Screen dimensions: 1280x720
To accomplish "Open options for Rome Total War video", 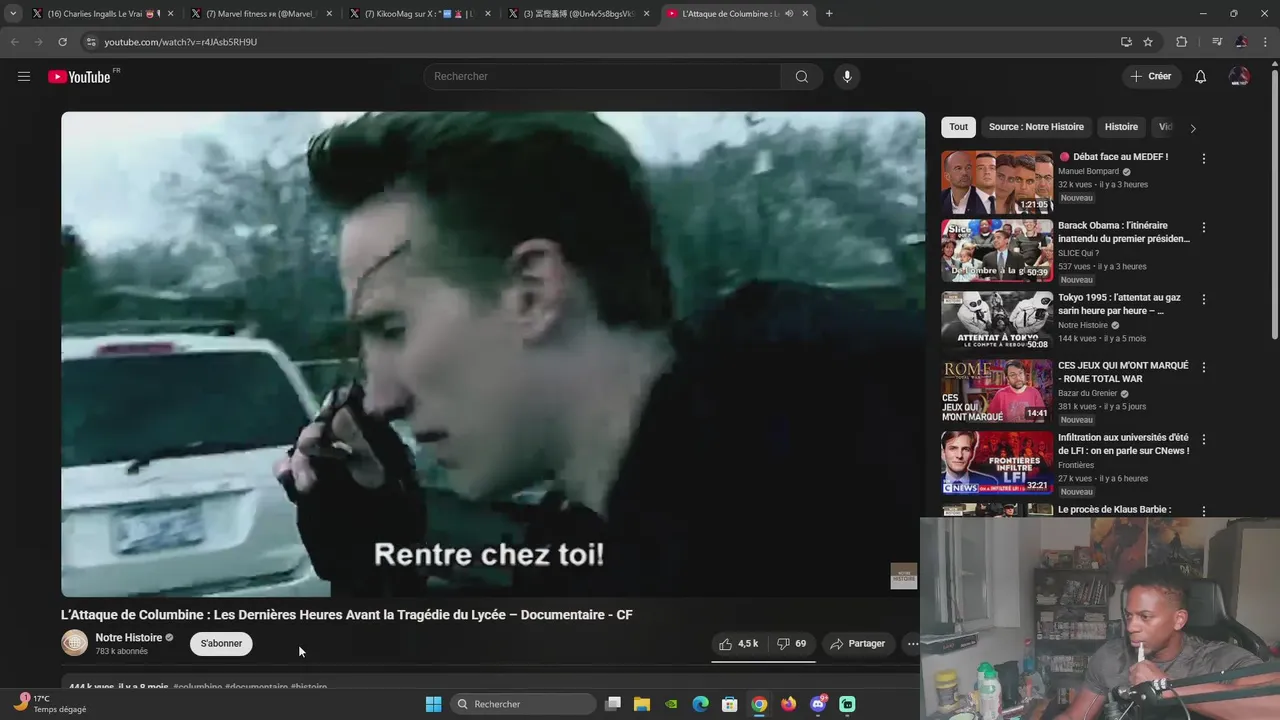I will tap(1204, 367).
